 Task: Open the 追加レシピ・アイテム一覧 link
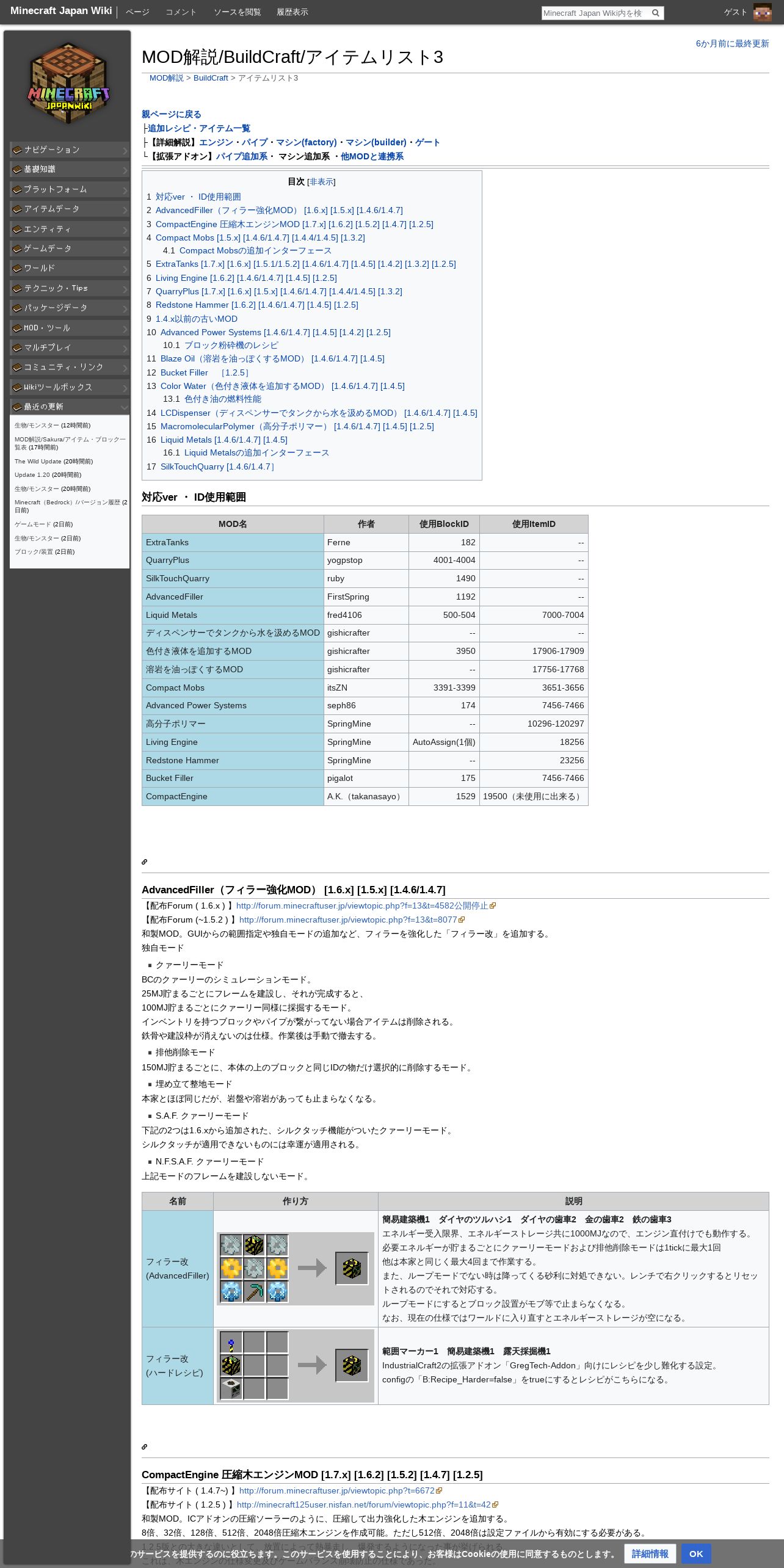coord(199,128)
